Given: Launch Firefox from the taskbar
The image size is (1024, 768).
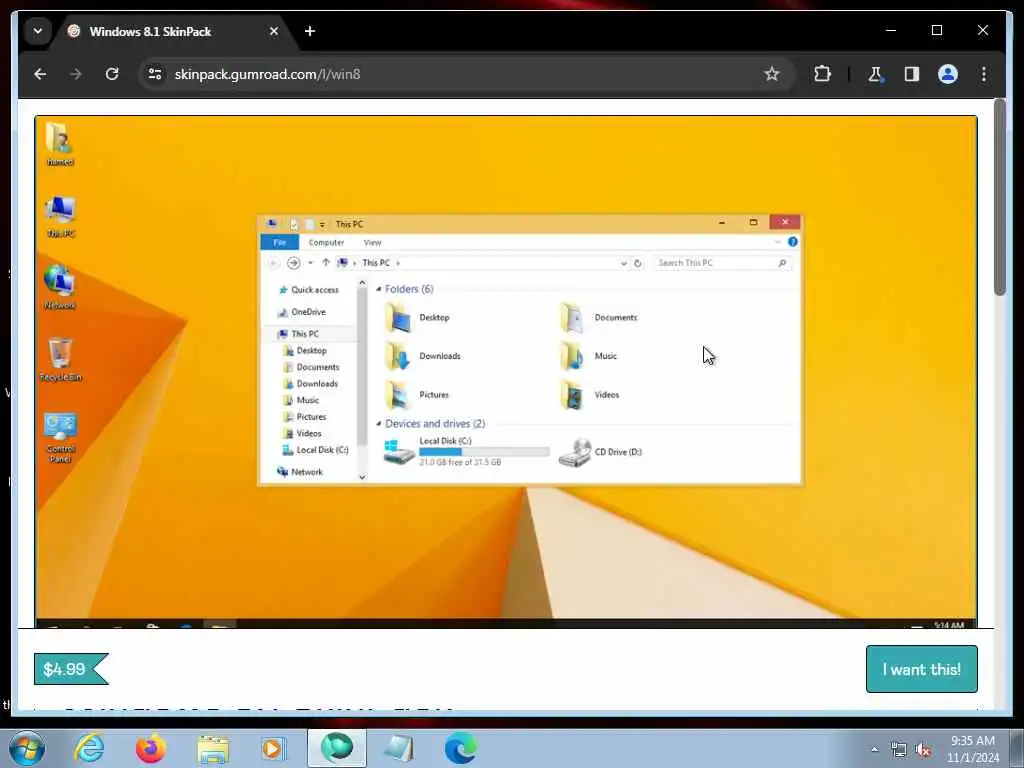Looking at the screenshot, I should [150, 748].
